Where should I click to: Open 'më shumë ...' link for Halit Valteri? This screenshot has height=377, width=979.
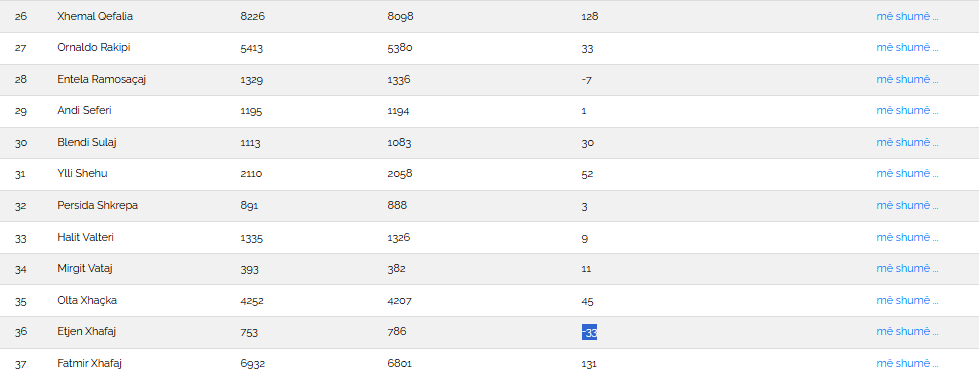[x=907, y=237]
